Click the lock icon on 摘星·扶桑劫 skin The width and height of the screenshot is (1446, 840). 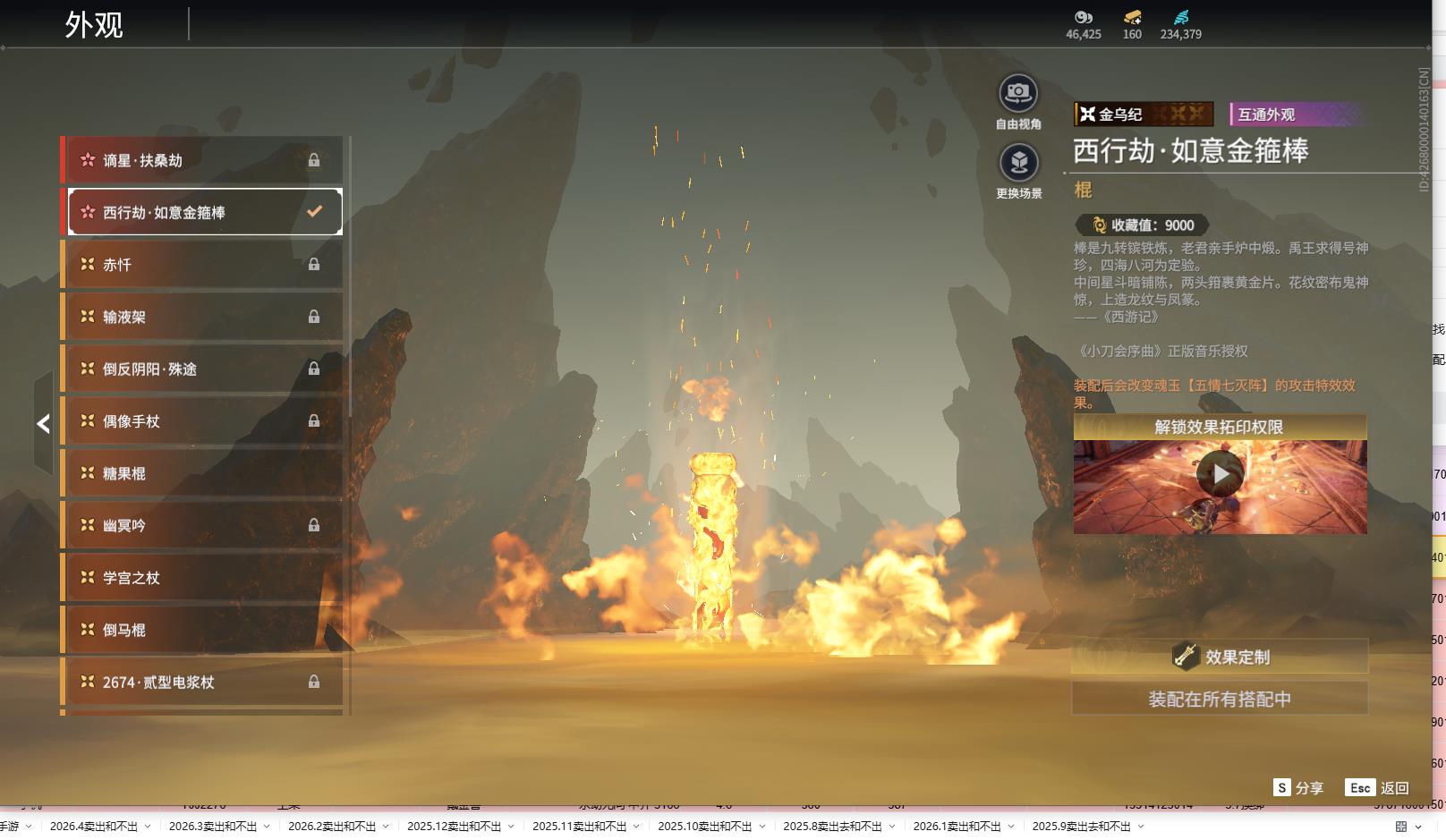[314, 160]
